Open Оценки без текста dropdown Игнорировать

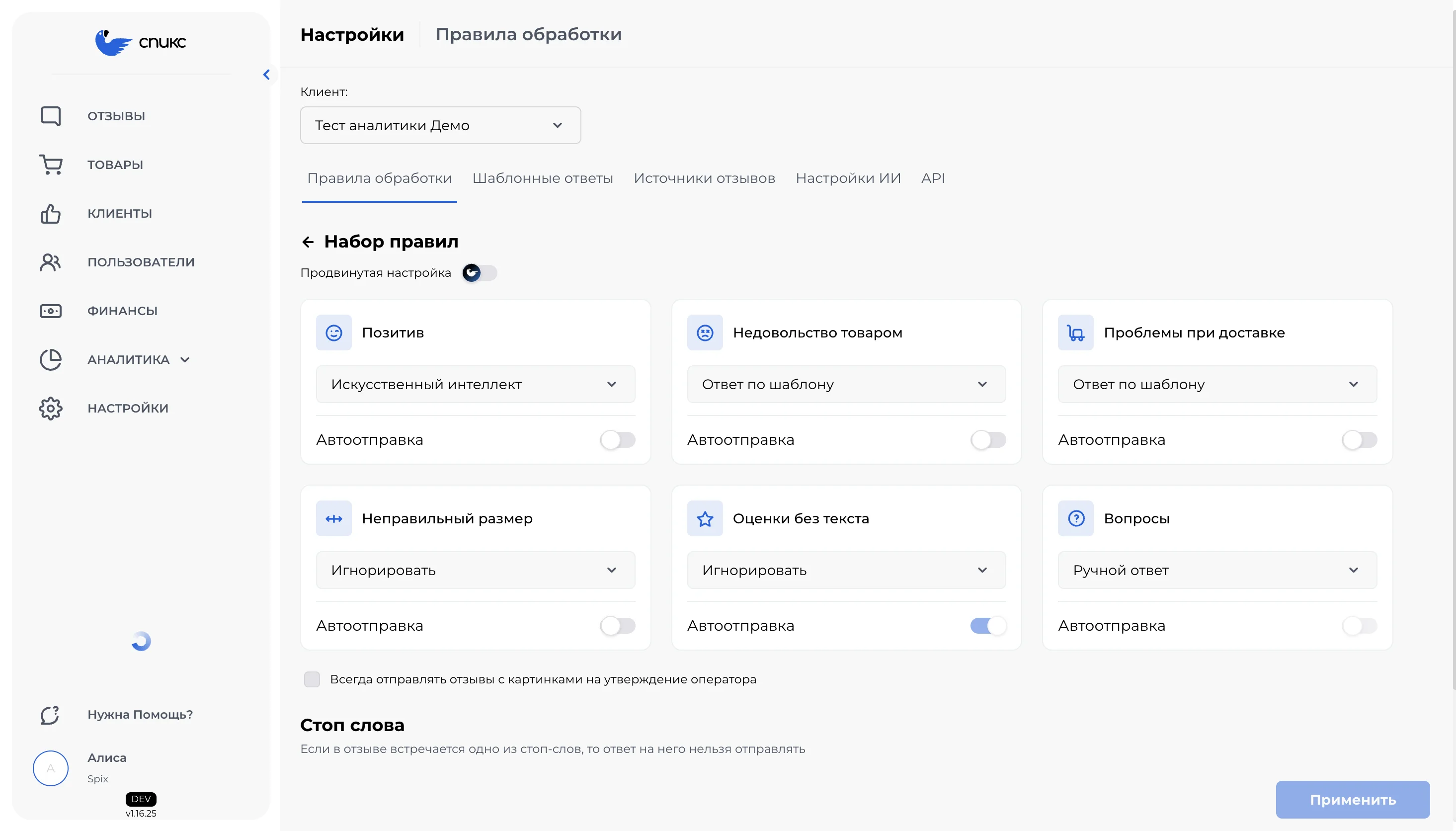pos(846,570)
